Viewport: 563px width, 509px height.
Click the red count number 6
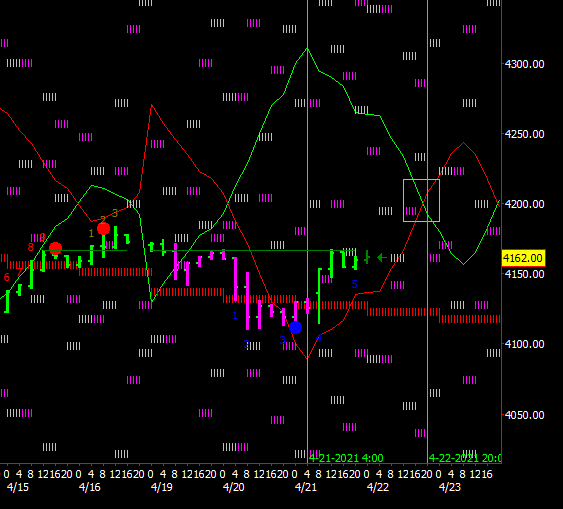pos(6,277)
